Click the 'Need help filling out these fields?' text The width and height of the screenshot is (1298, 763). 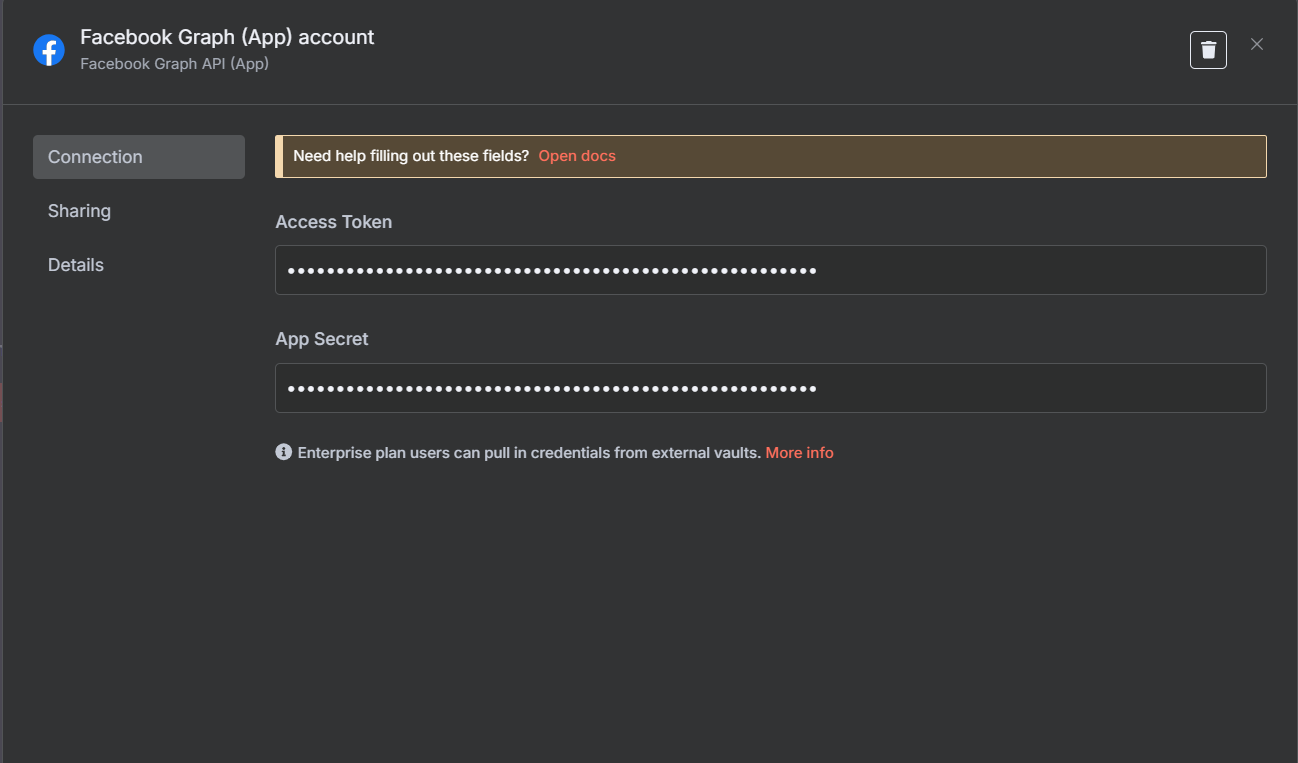point(411,156)
